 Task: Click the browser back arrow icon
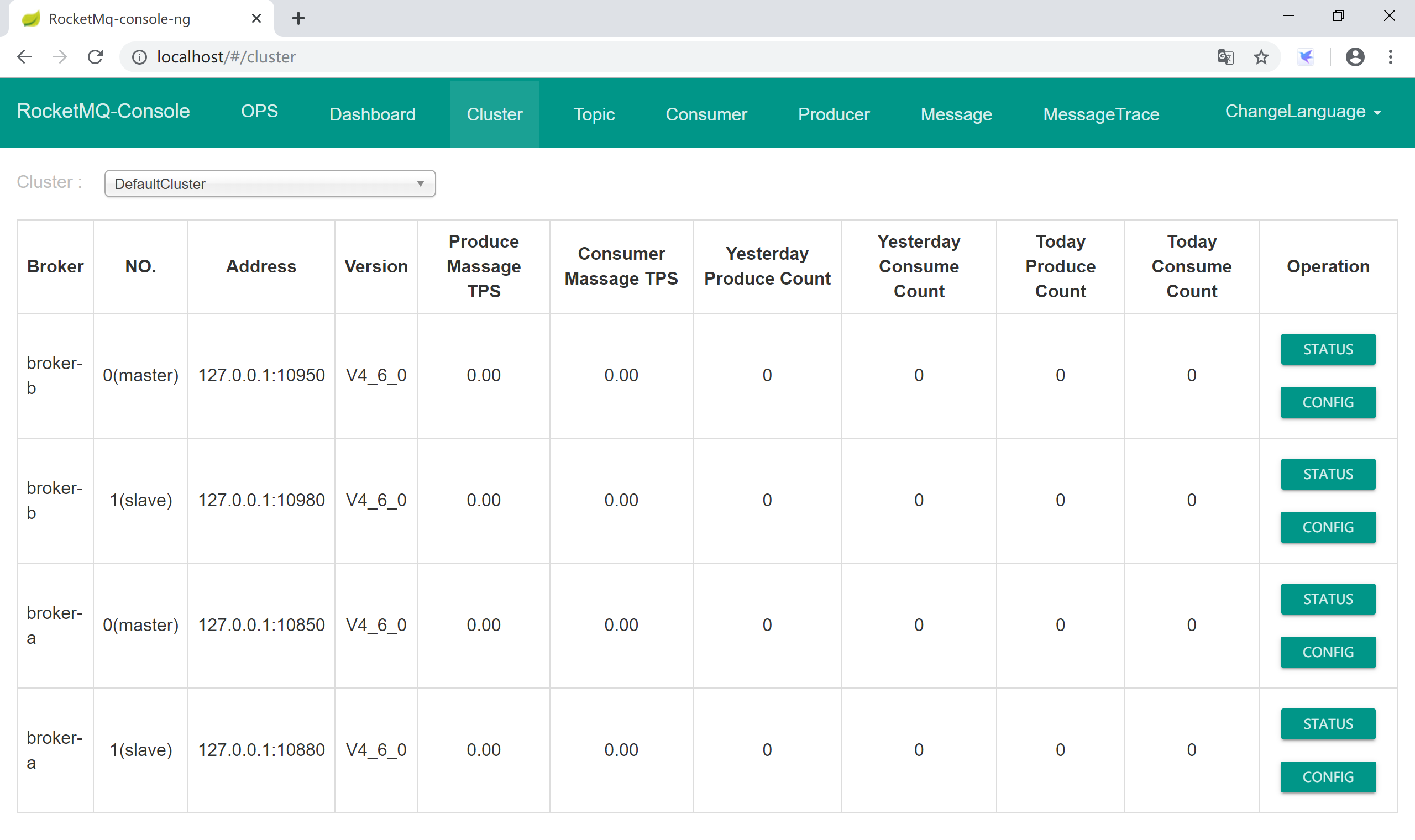(x=24, y=56)
